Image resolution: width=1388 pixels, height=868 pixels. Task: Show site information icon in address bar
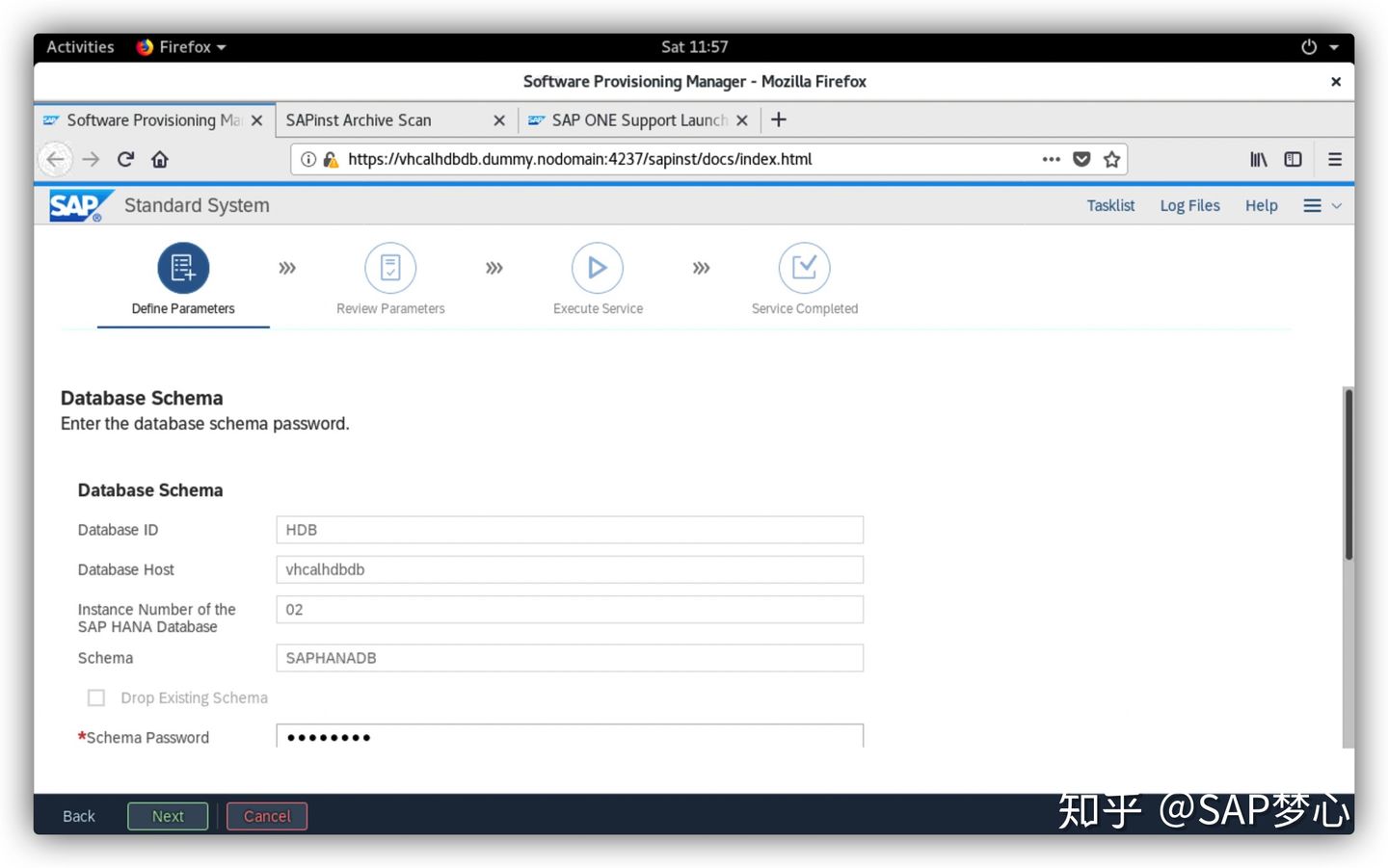click(308, 159)
